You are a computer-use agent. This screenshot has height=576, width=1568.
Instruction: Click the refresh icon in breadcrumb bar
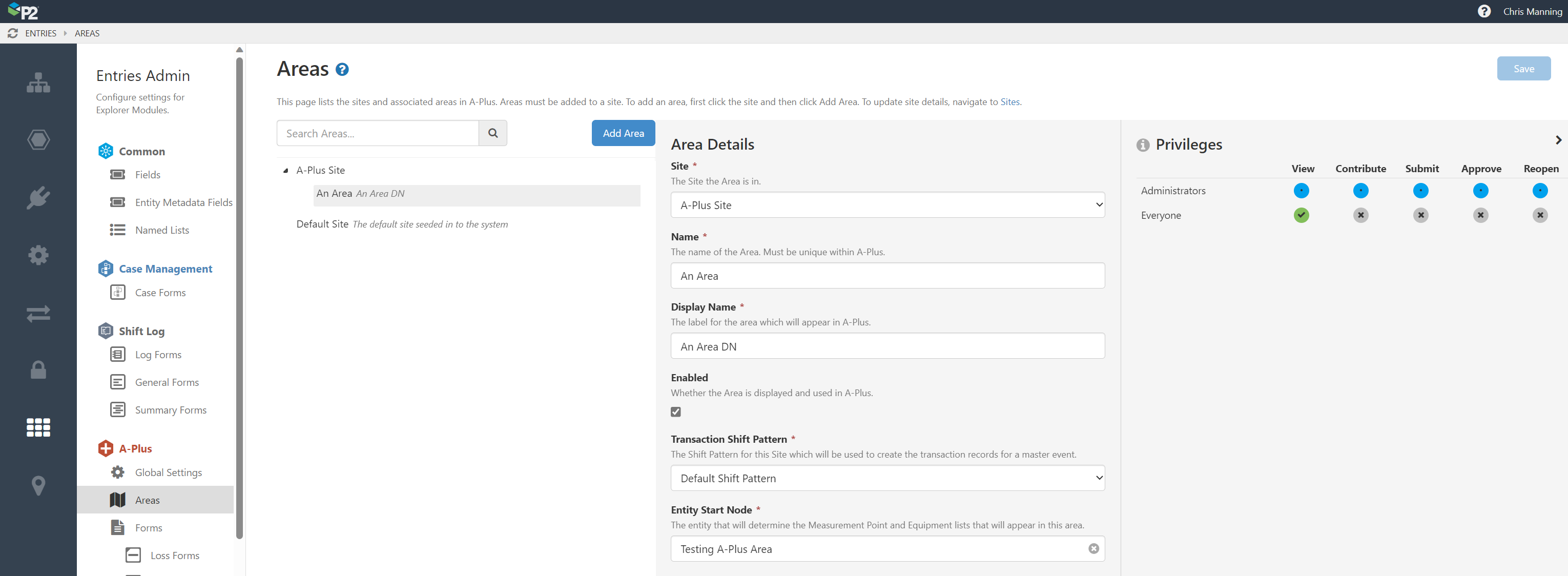click(x=12, y=33)
